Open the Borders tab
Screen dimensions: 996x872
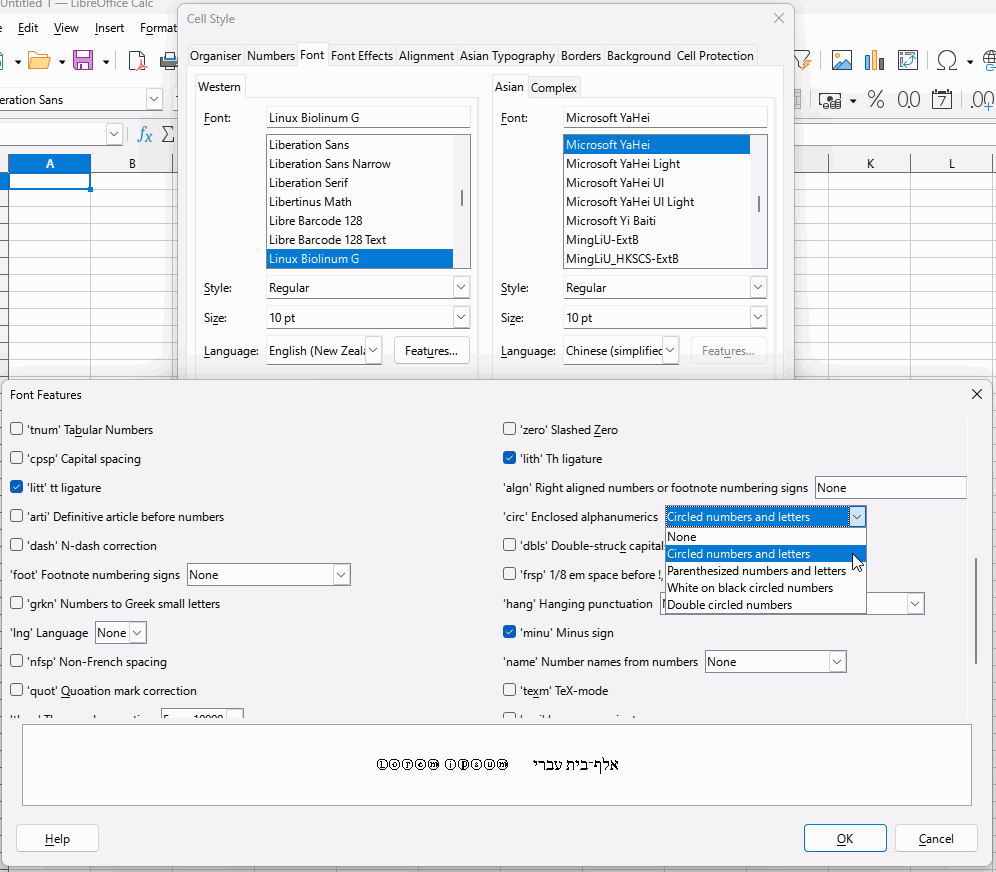[x=581, y=56]
